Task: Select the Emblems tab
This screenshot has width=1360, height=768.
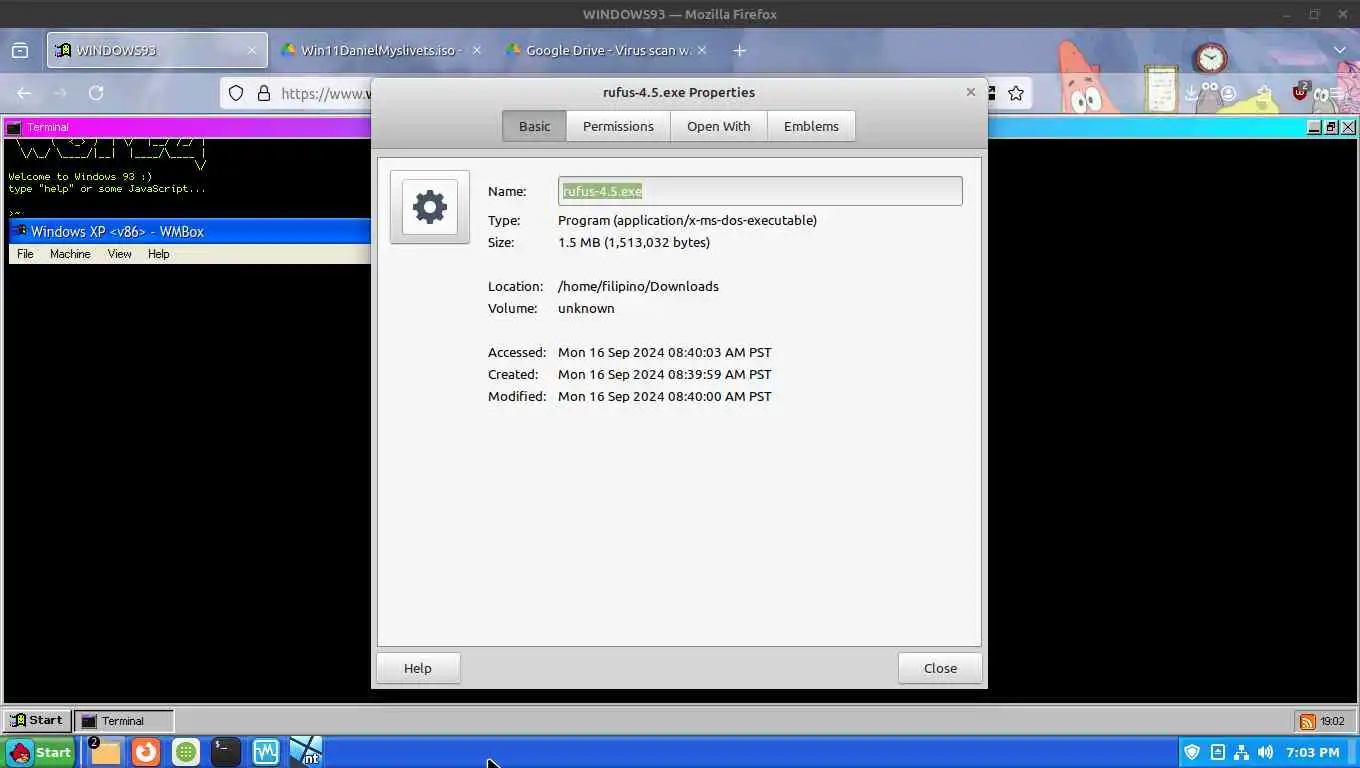Action: tap(811, 126)
